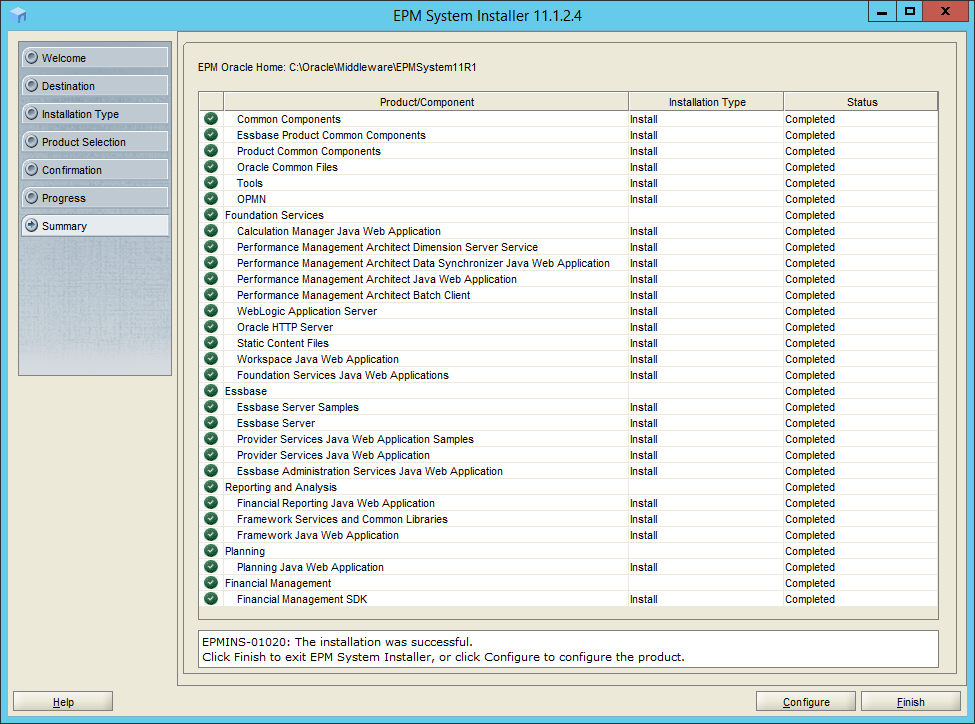Click the green check icon for Common Components

point(211,119)
